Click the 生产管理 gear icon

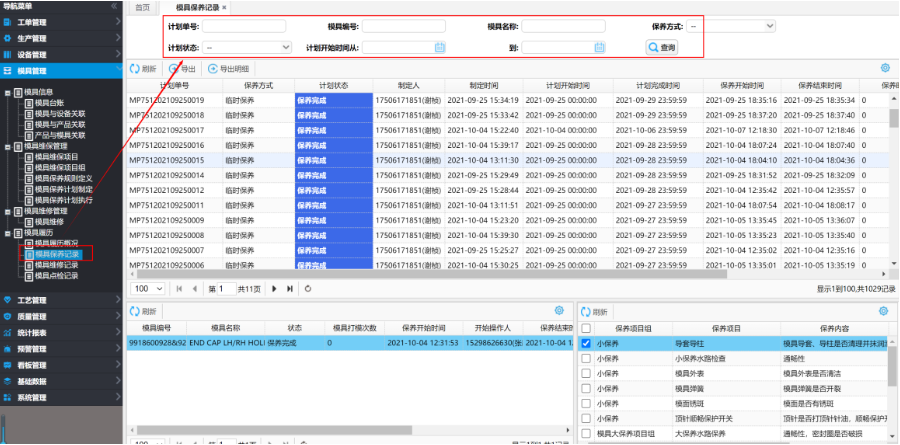(x=7, y=38)
